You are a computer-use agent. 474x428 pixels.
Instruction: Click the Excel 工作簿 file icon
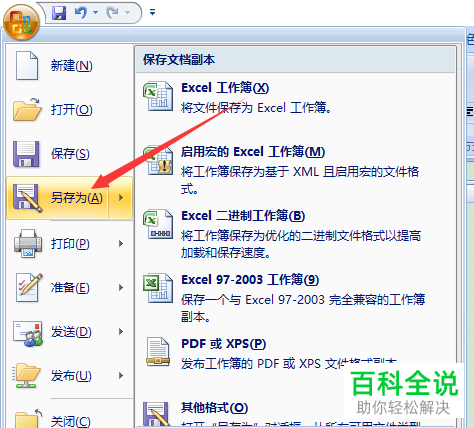coord(158,96)
